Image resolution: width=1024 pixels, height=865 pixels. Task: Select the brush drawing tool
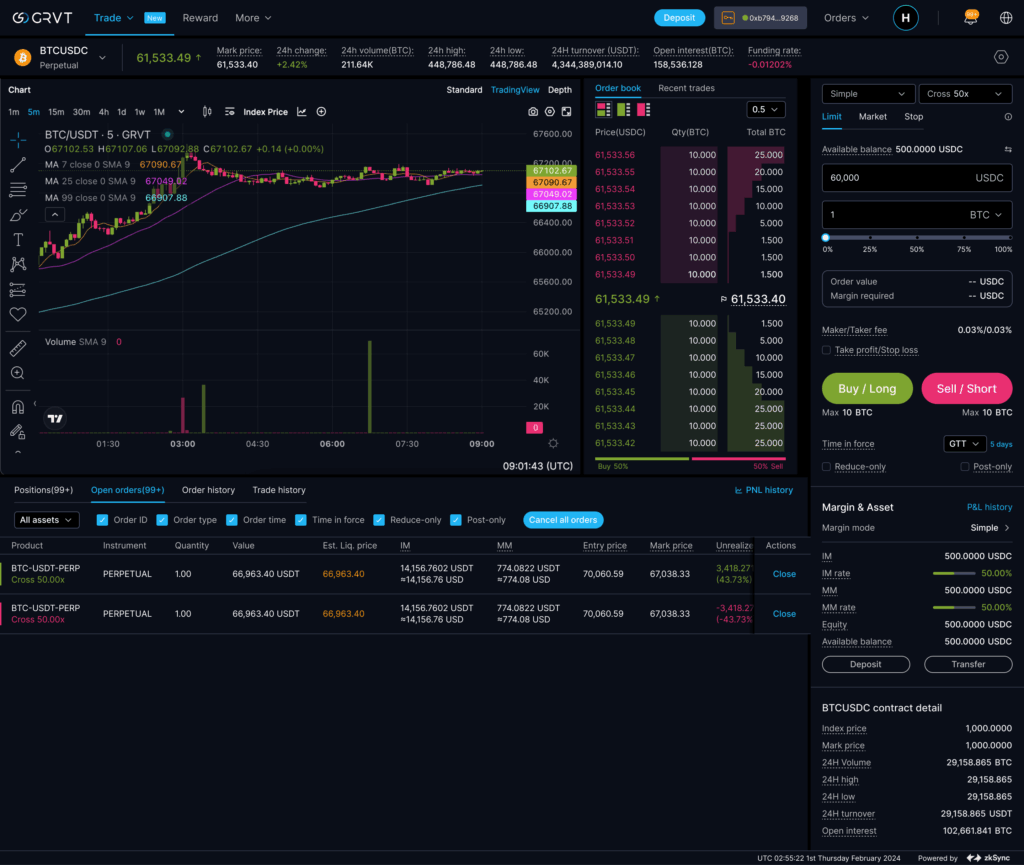(18, 215)
